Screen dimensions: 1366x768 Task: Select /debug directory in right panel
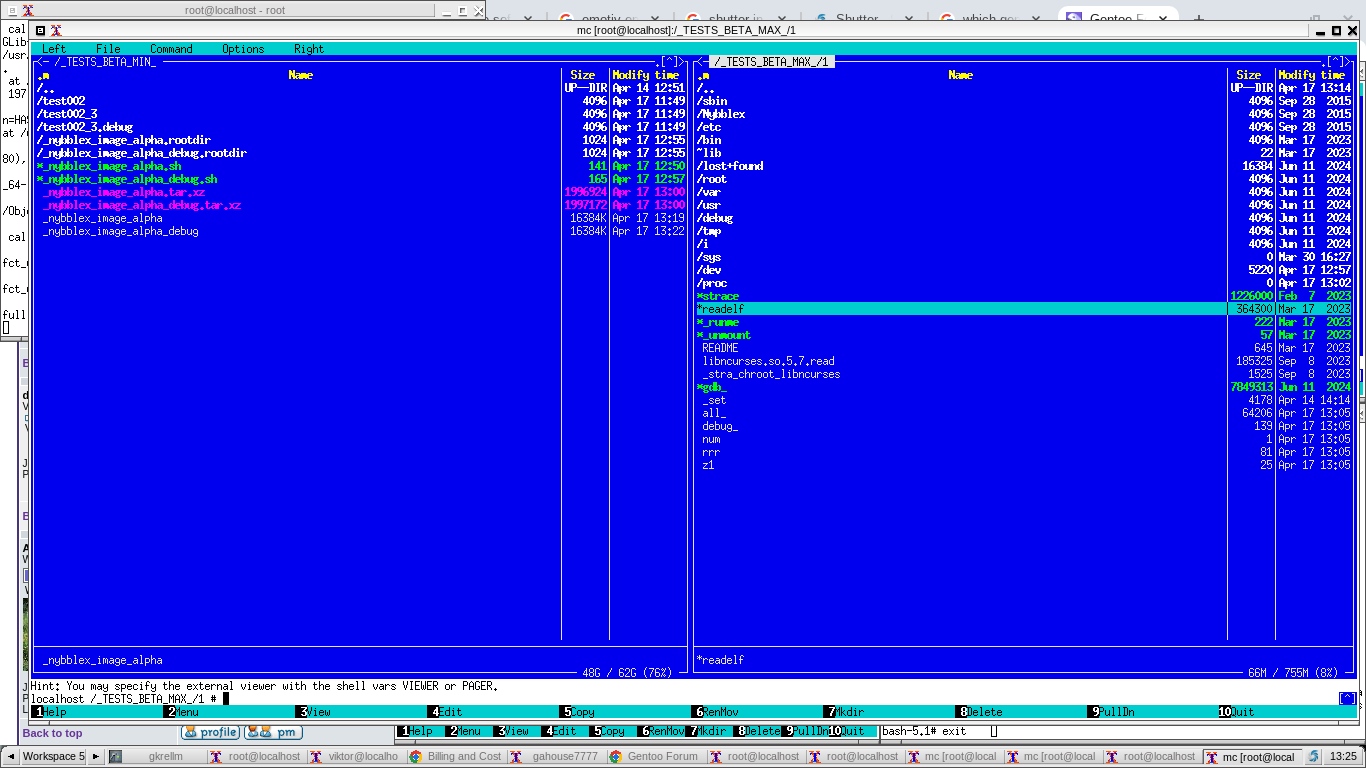pyautogui.click(x=1024, y=218)
